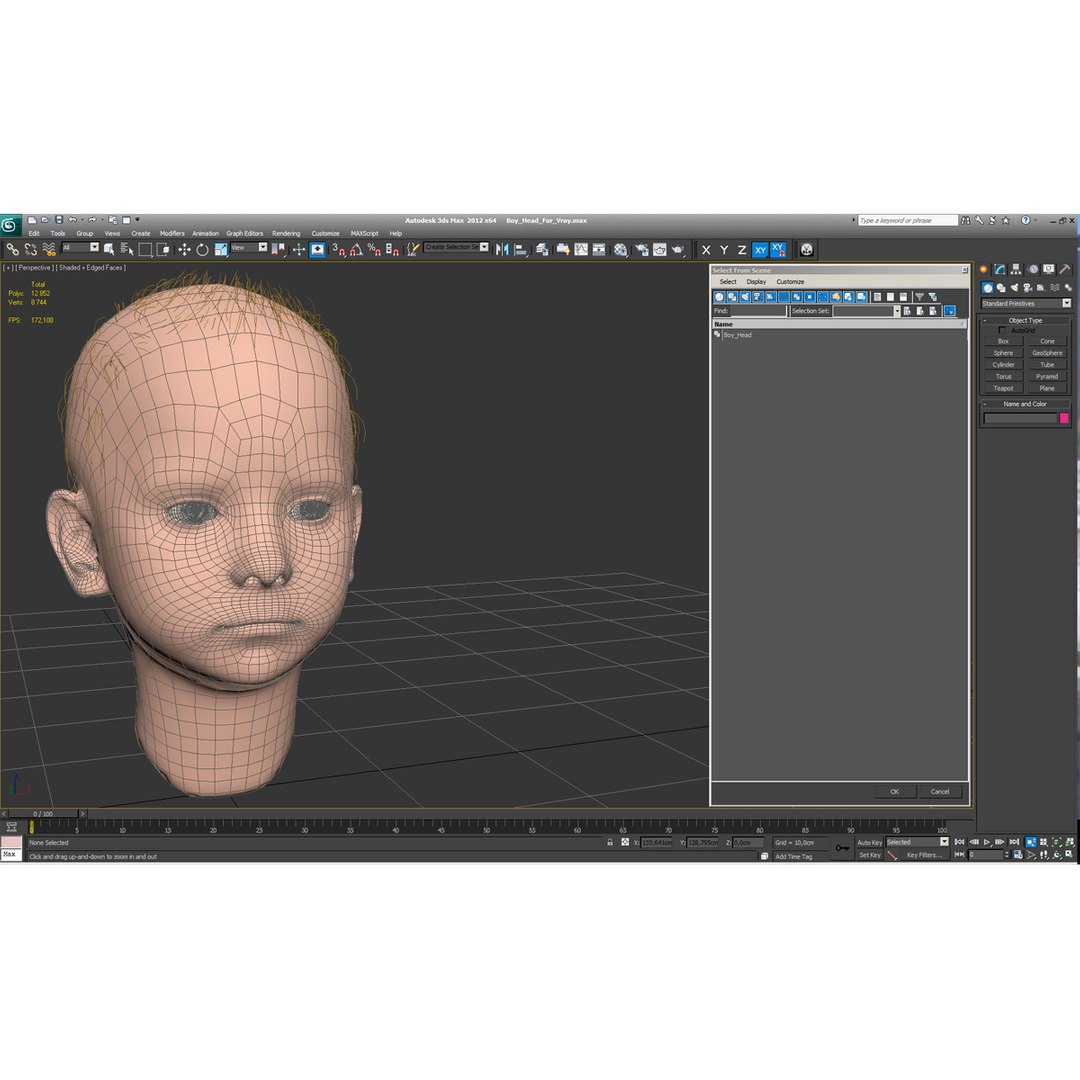The width and height of the screenshot is (1080, 1080).
Task: Switch to Motion command panel tab
Action: click(x=1032, y=269)
